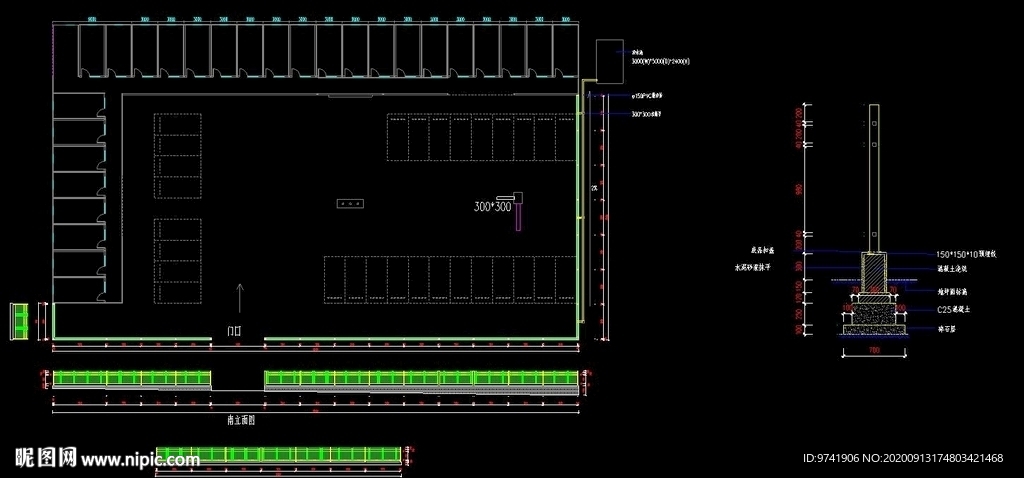Open the www.nipic.com watermark link
The height and width of the screenshot is (478, 1024).
pyautogui.click(x=140, y=460)
